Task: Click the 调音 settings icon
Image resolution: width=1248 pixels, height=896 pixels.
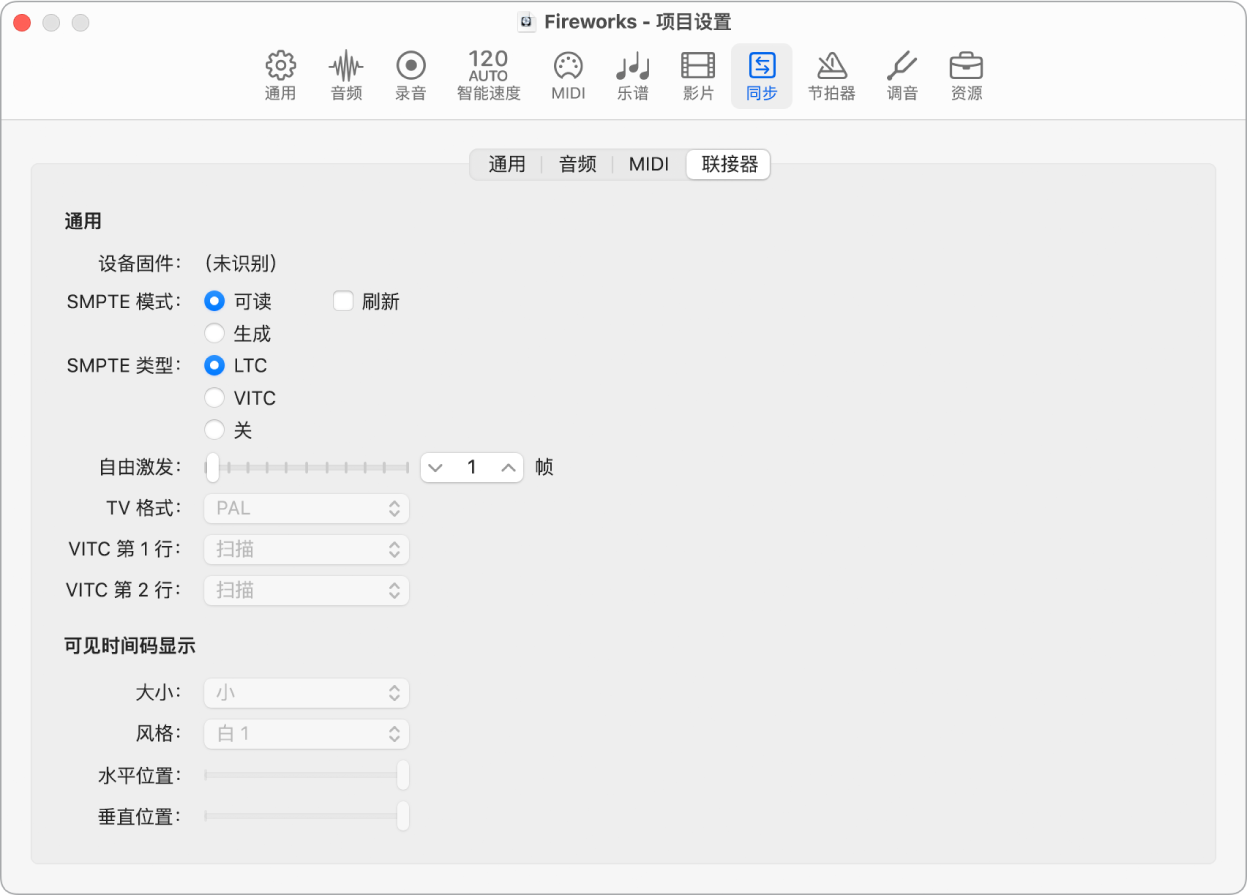Action: pos(901,75)
